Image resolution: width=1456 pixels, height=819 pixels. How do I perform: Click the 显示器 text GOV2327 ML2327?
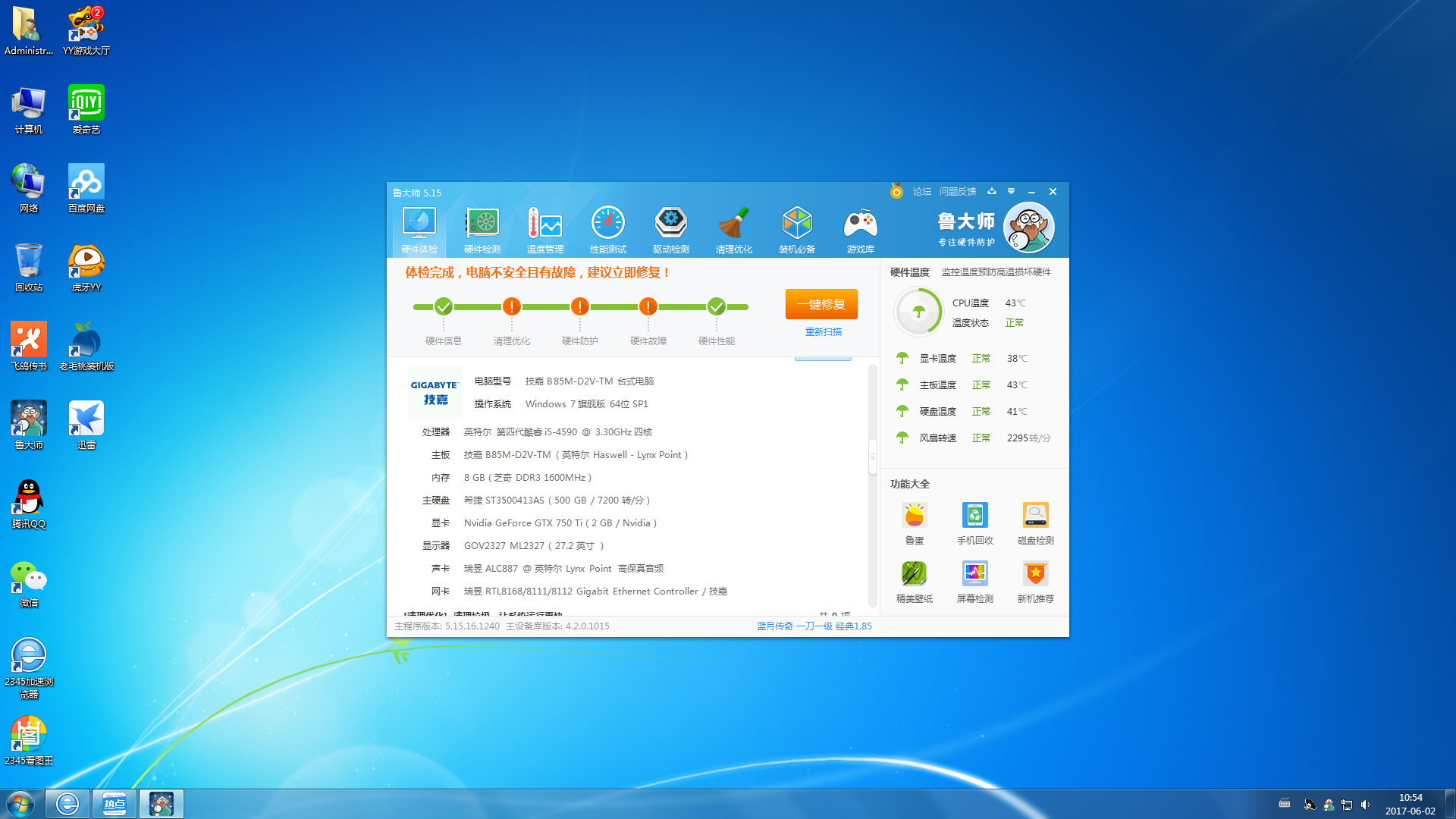coord(534,546)
